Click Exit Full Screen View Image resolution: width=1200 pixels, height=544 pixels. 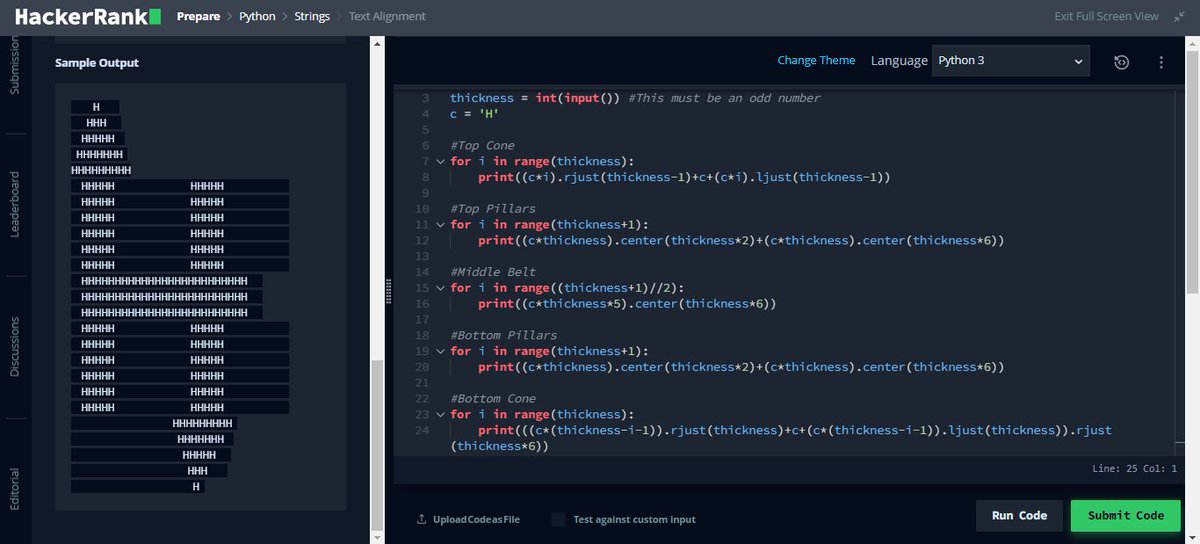coord(1107,16)
